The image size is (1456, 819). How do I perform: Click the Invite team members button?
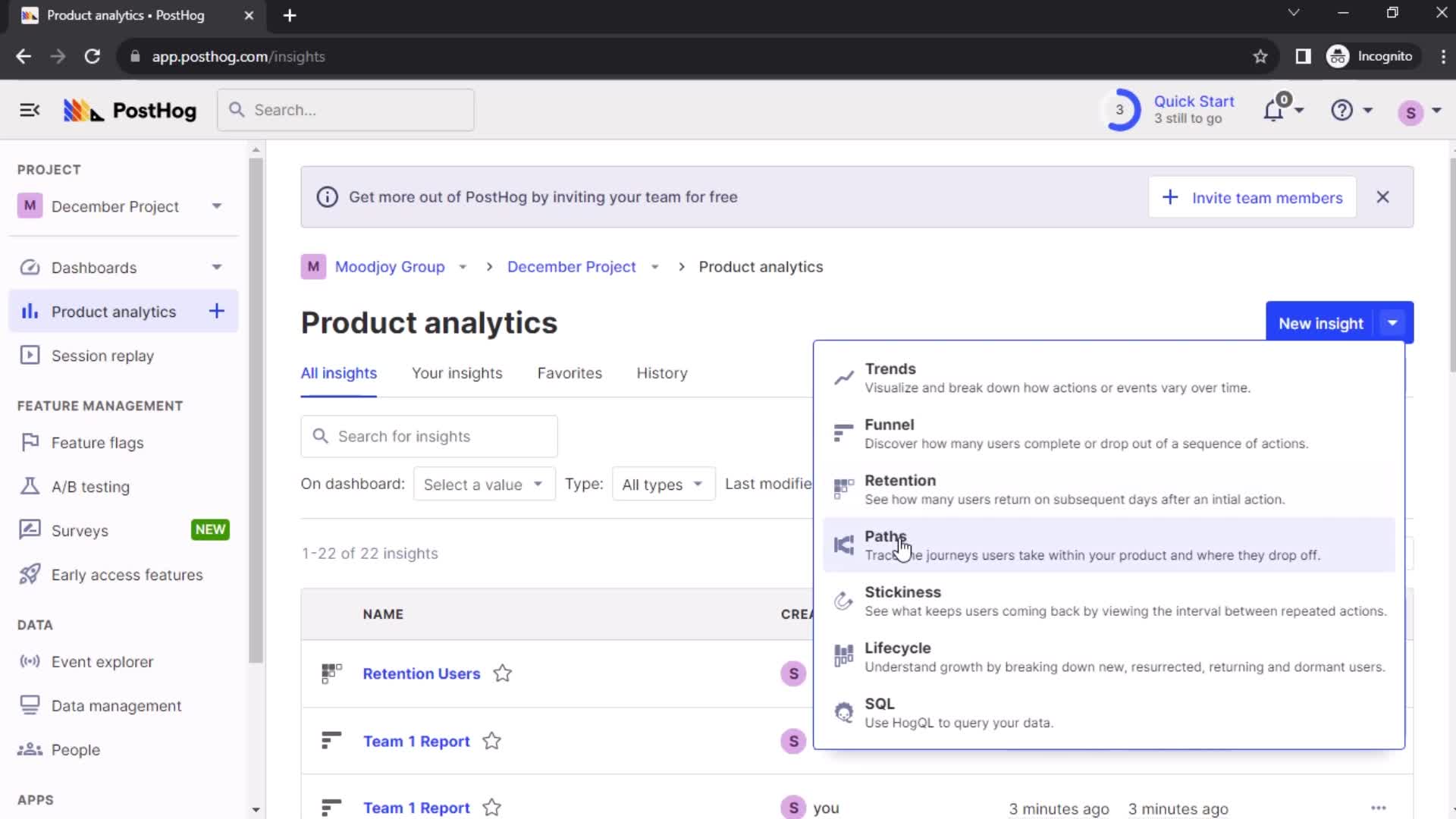point(1254,197)
